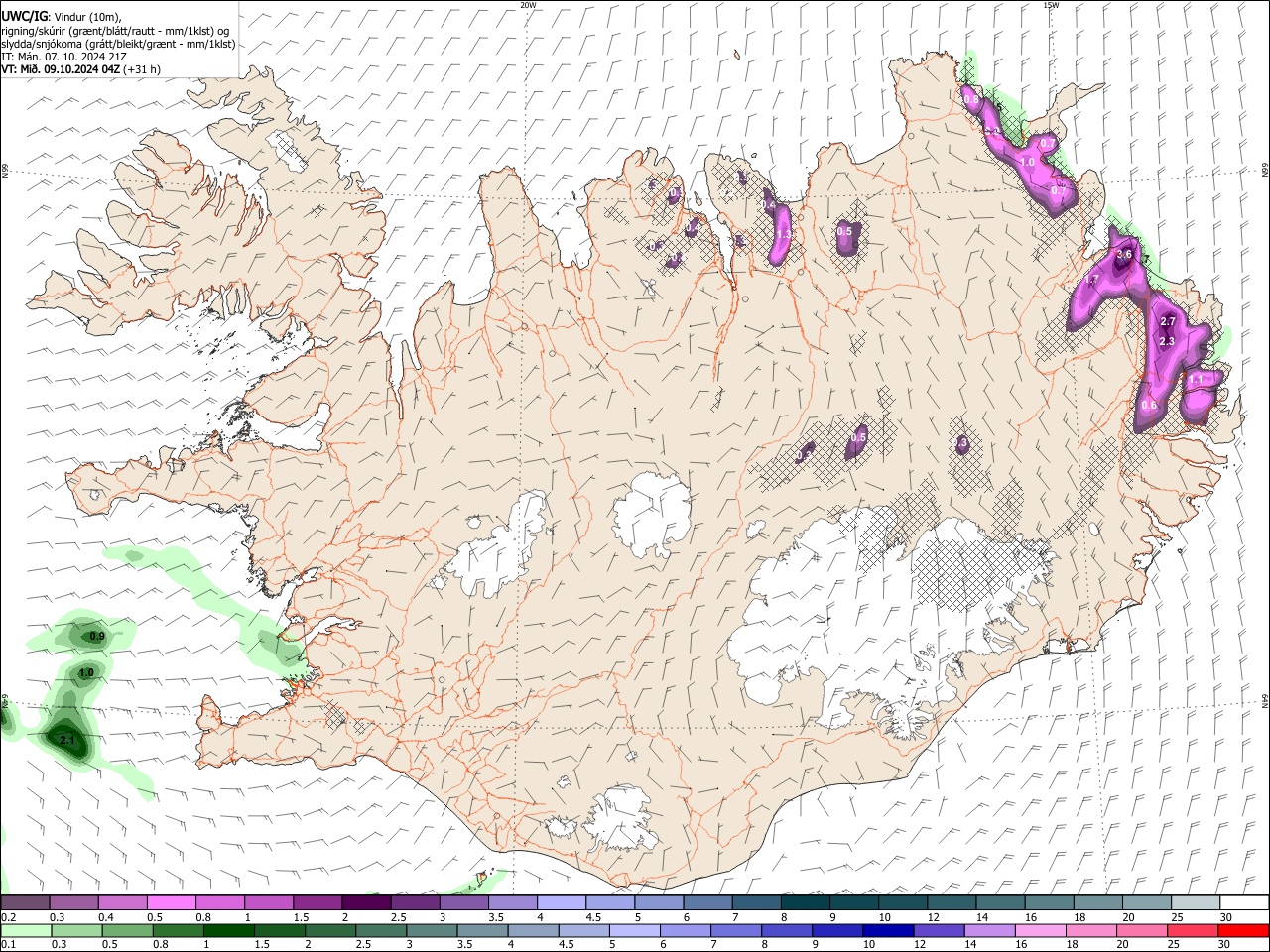Select the "3.6" snowfall maximum value
This screenshot has width=1270, height=952.
click(x=1124, y=255)
